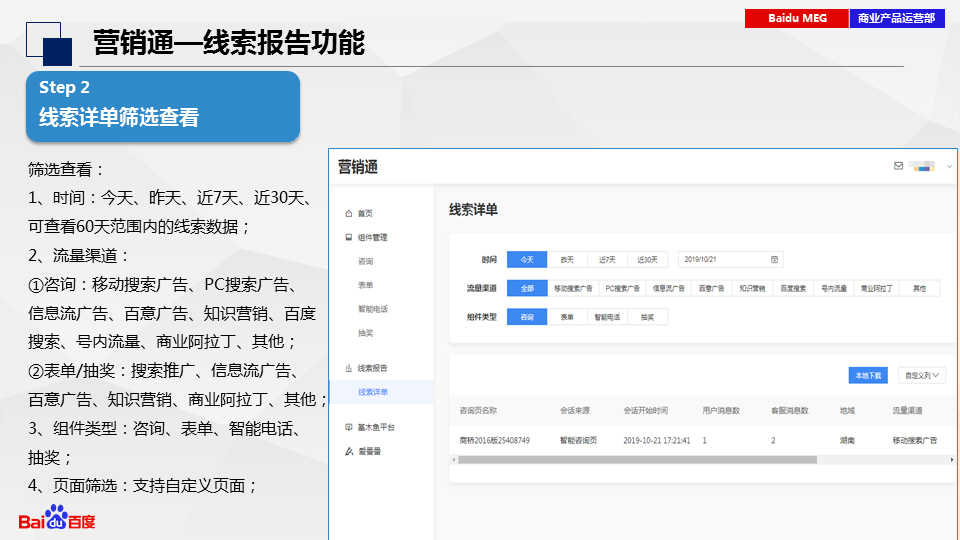The width and height of the screenshot is (960, 540).
Task: Click the scrollbar right arrow under the table
Action: click(951, 460)
